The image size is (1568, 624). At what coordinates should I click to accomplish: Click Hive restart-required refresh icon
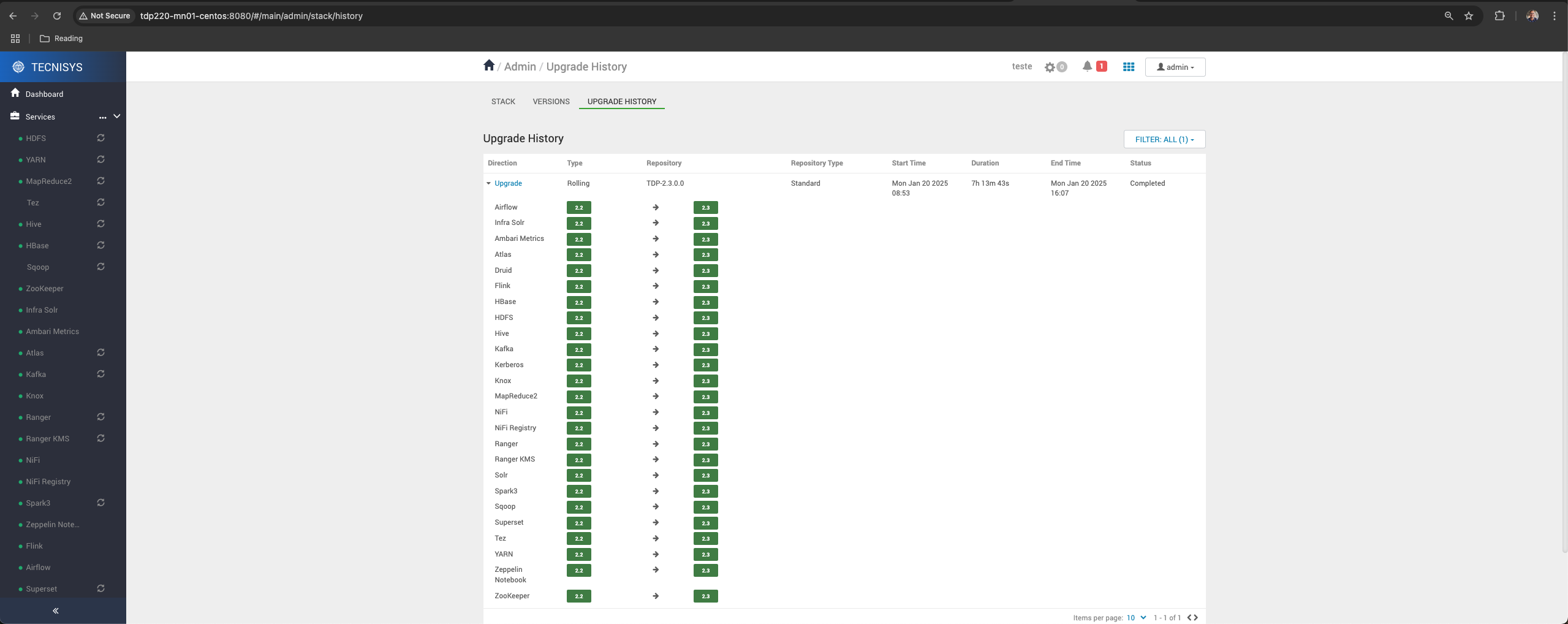(101, 224)
